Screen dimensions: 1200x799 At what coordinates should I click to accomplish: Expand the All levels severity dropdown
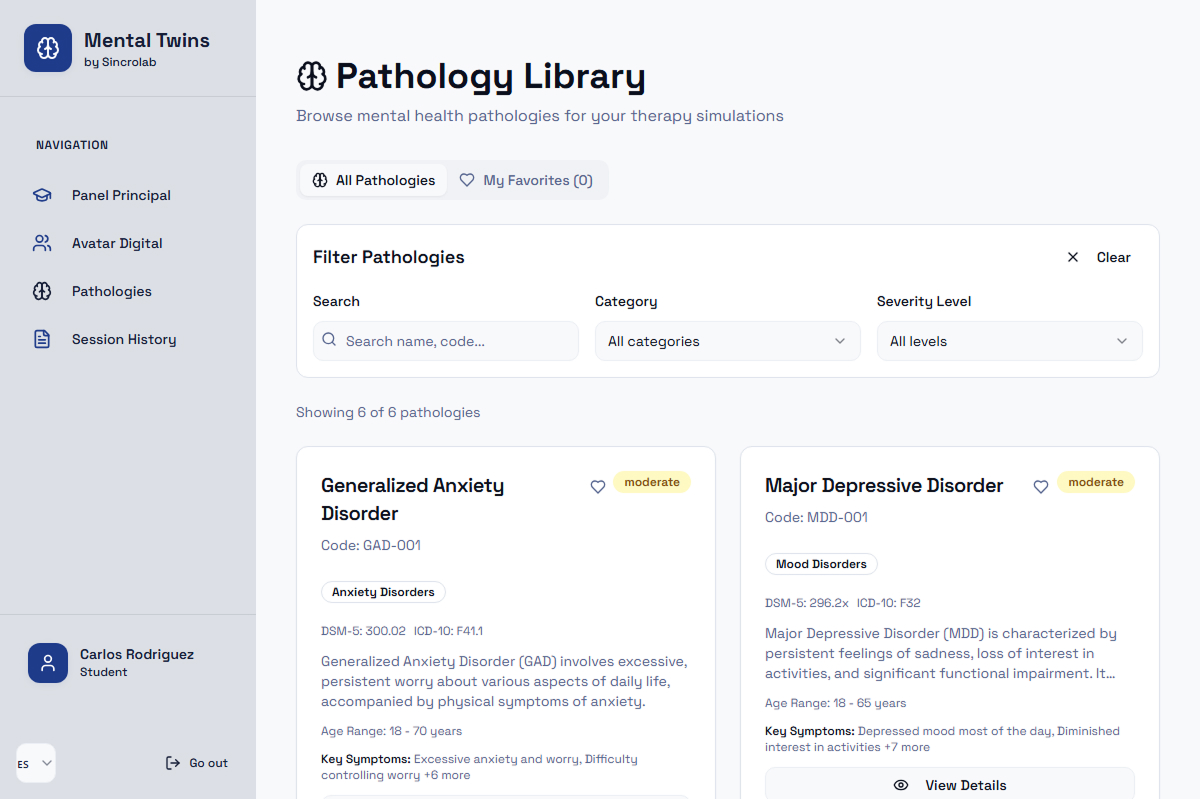point(1009,341)
